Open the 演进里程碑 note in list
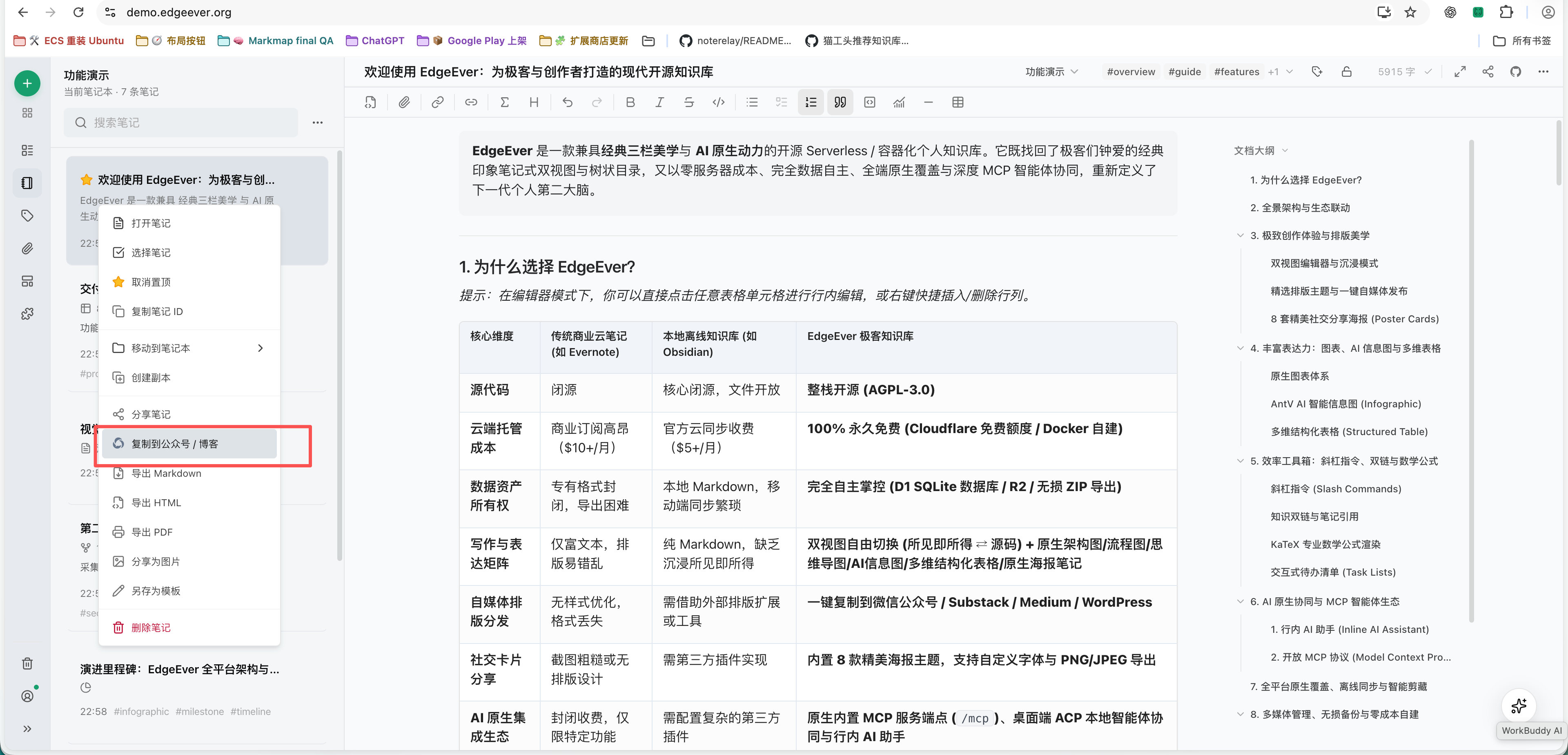The height and width of the screenshot is (755, 1568). [196, 690]
